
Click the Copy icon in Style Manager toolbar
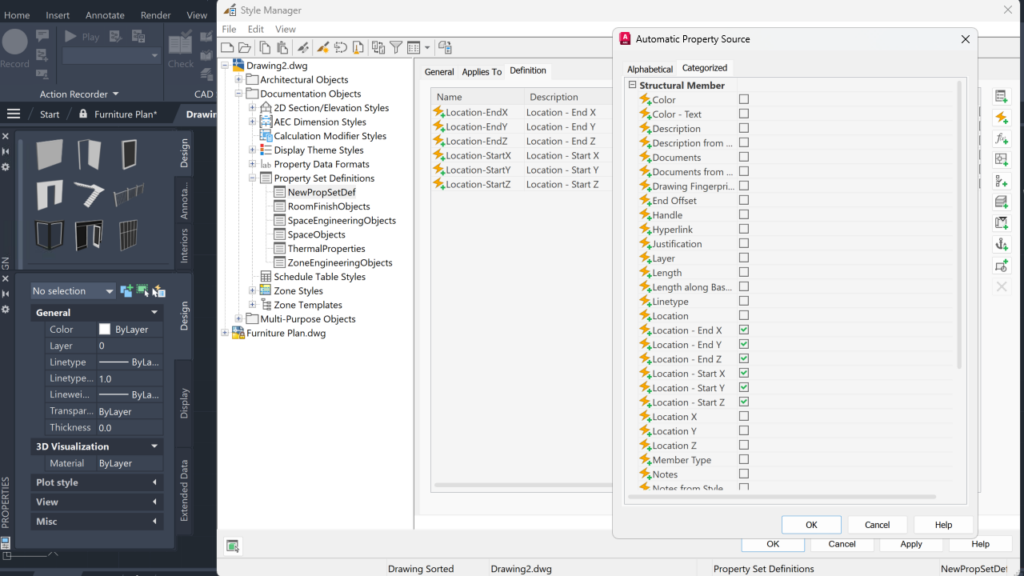tap(264, 48)
